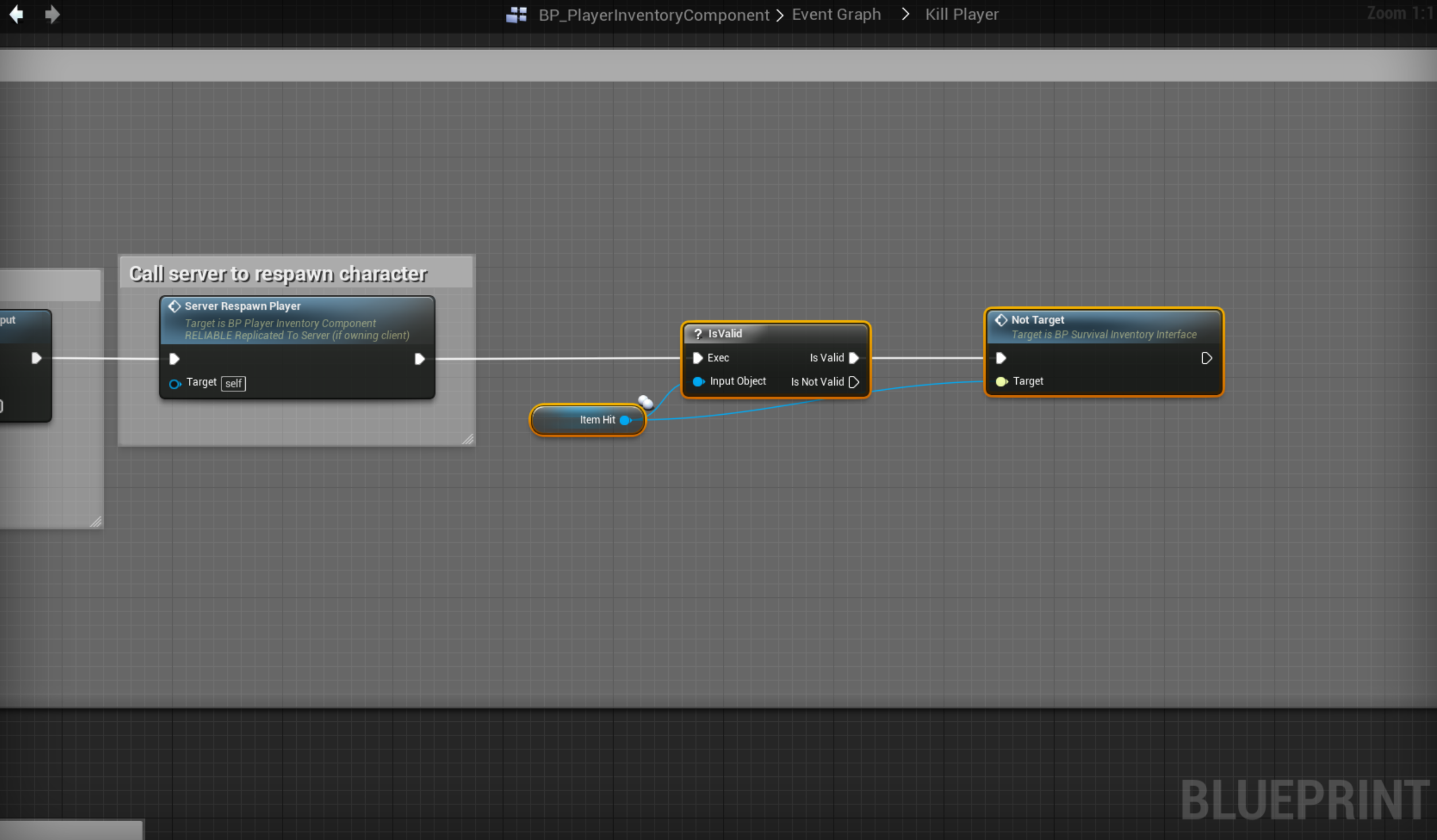Click the respawn comment box resize handle

[x=468, y=439]
